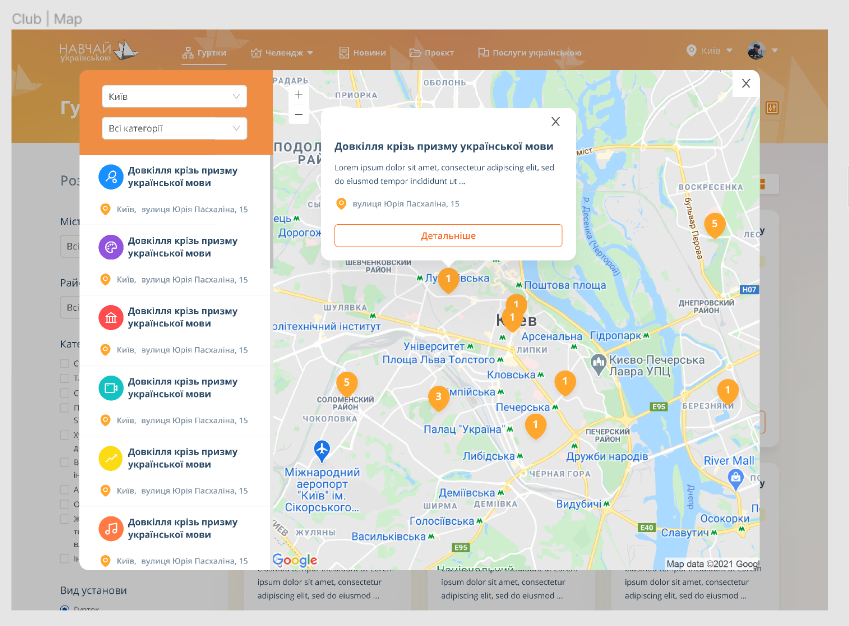This screenshot has height=626, width=849.
Task: Click the address pin in the info popup
Action: click(341, 204)
